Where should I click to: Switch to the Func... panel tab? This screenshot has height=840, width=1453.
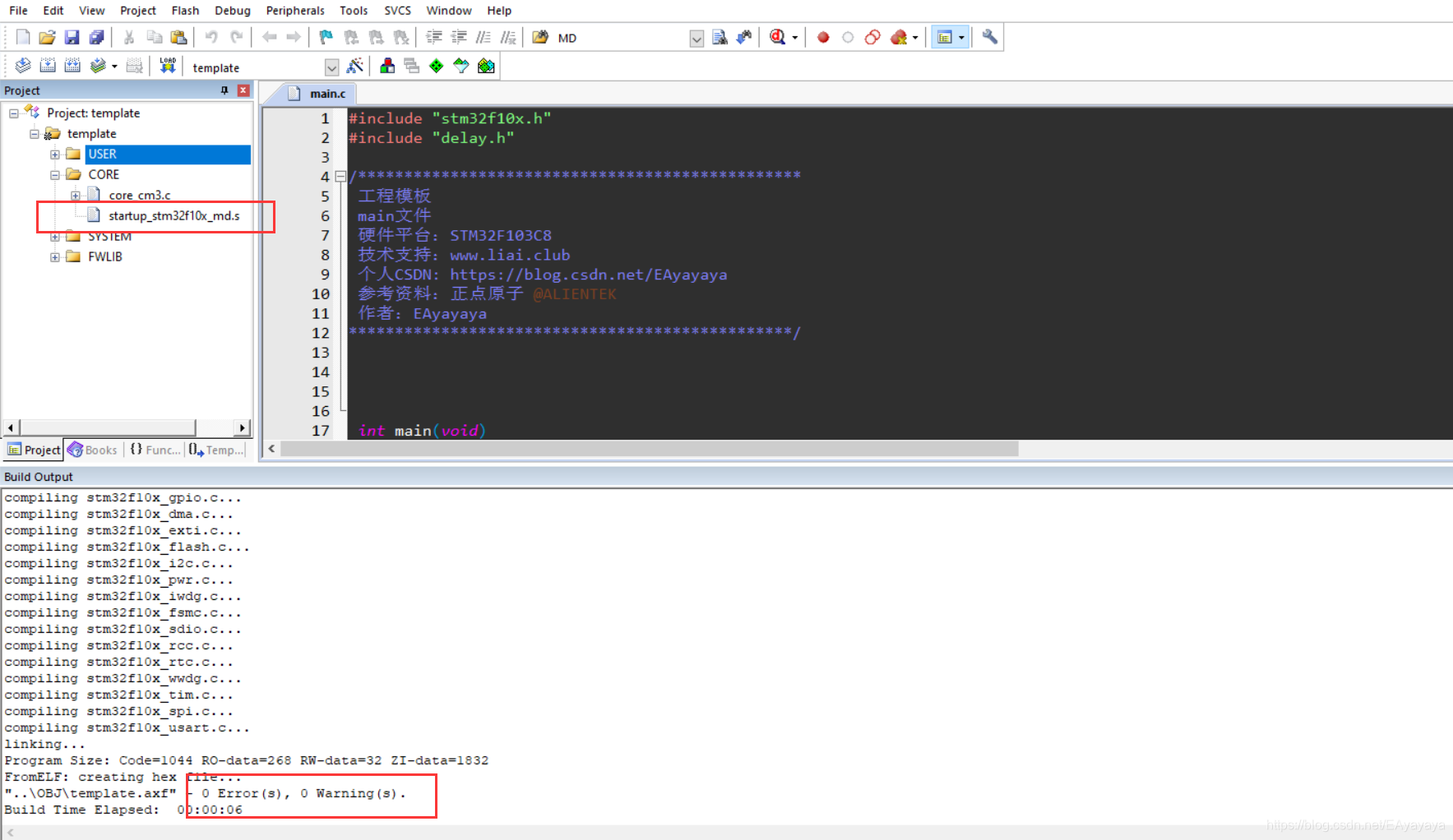155,450
